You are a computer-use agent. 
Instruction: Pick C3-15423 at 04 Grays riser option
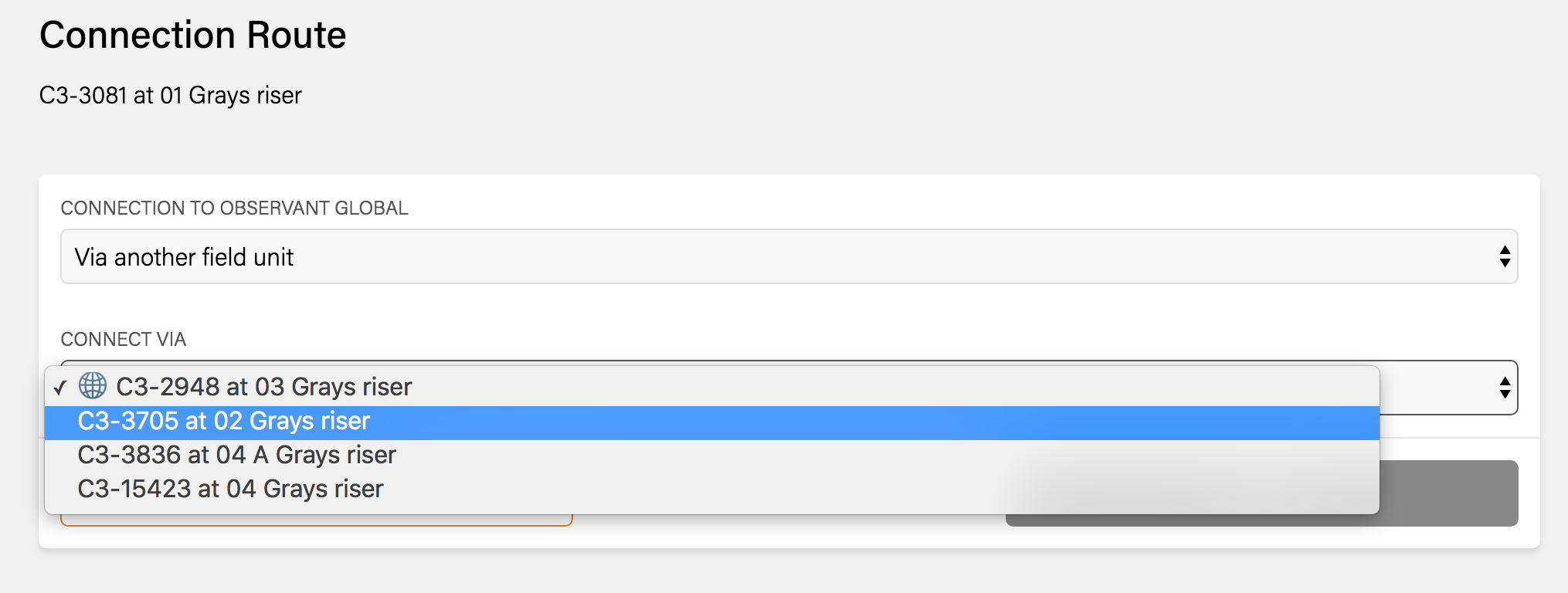click(x=230, y=490)
